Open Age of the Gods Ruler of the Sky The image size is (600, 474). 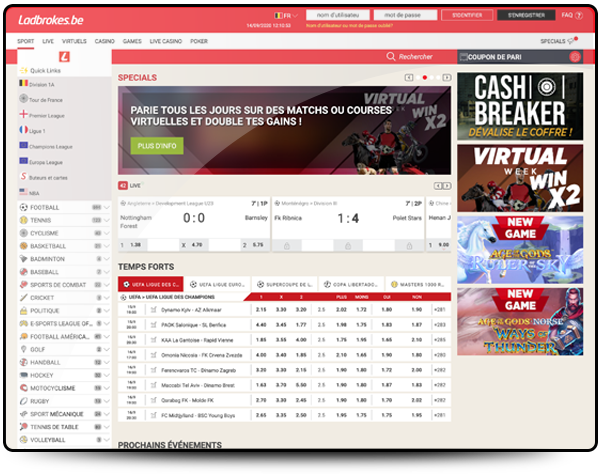pyautogui.click(x=520, y=250)
